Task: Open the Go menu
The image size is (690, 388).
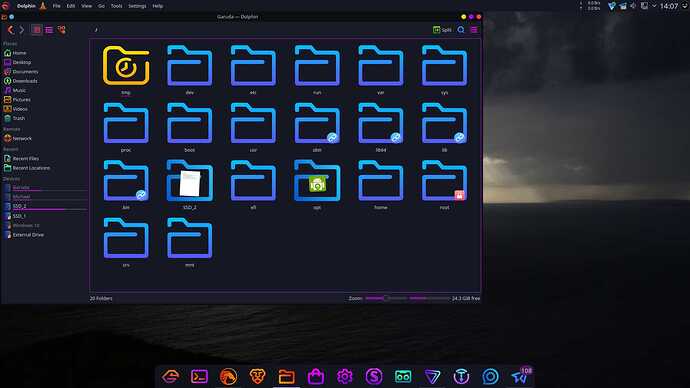Action: [x=101, y=6]
